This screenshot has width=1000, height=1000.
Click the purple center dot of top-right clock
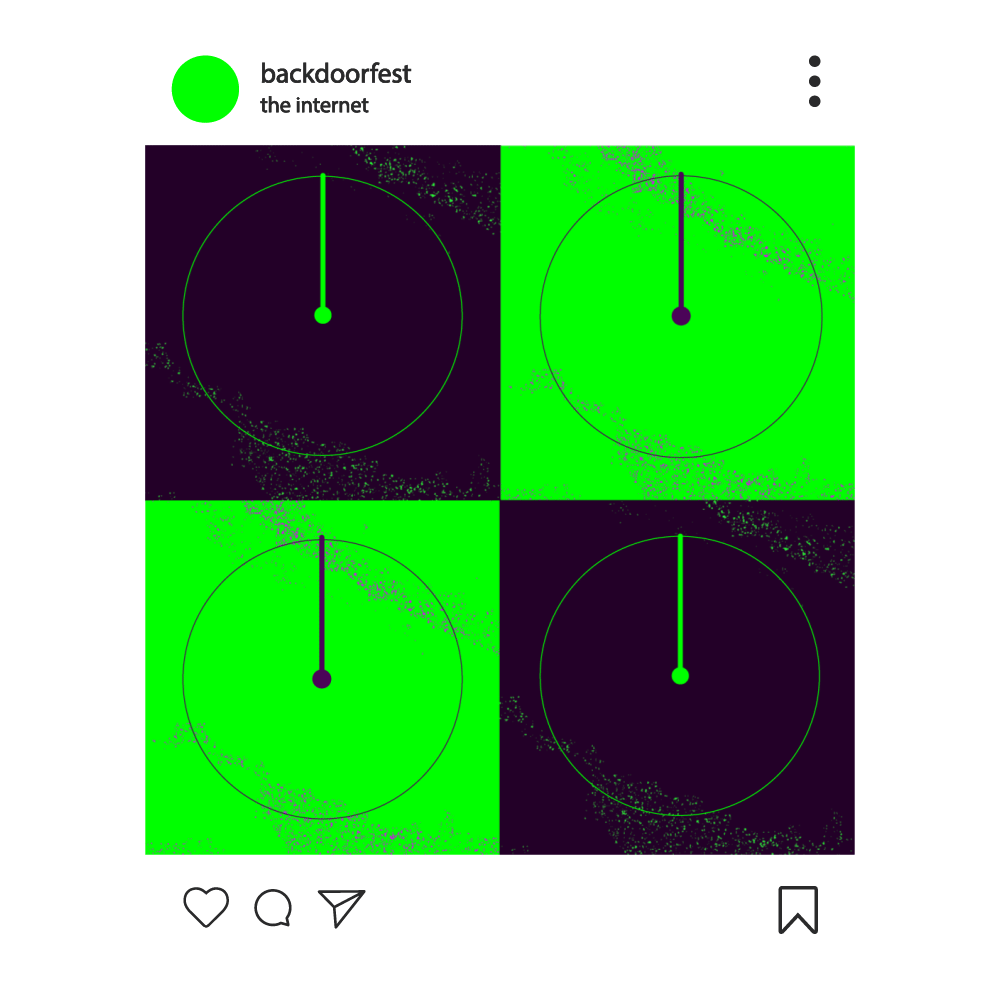point(681,316)
